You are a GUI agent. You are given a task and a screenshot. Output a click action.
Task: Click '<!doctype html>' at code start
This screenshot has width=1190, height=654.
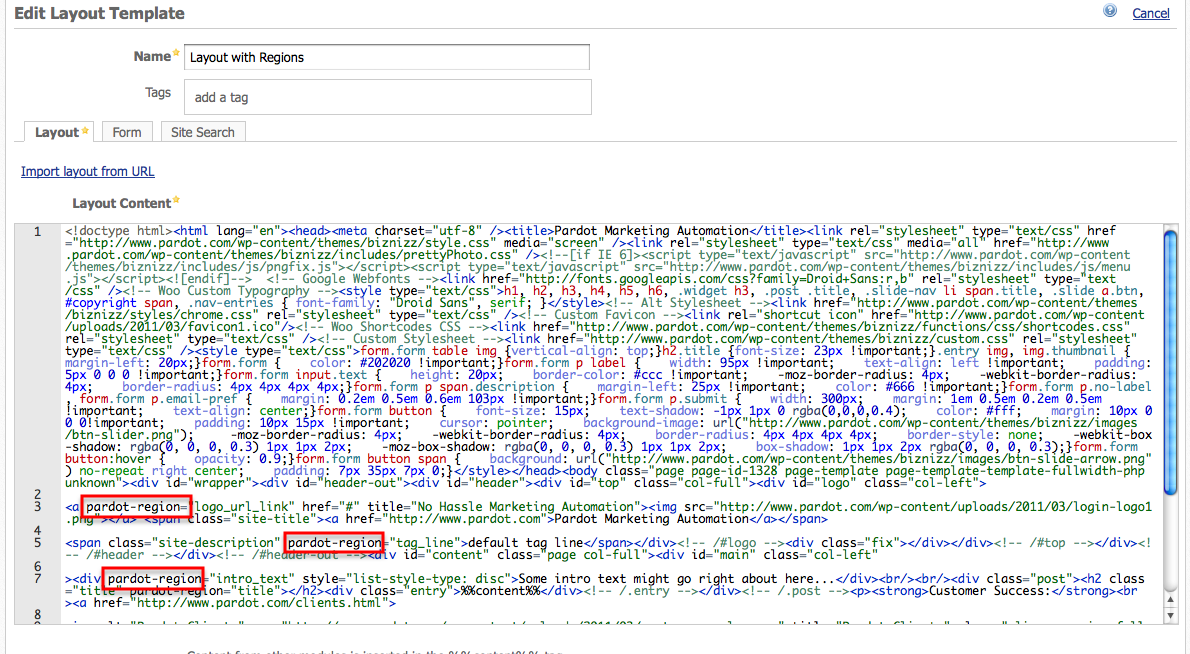[x=119, y=231]
